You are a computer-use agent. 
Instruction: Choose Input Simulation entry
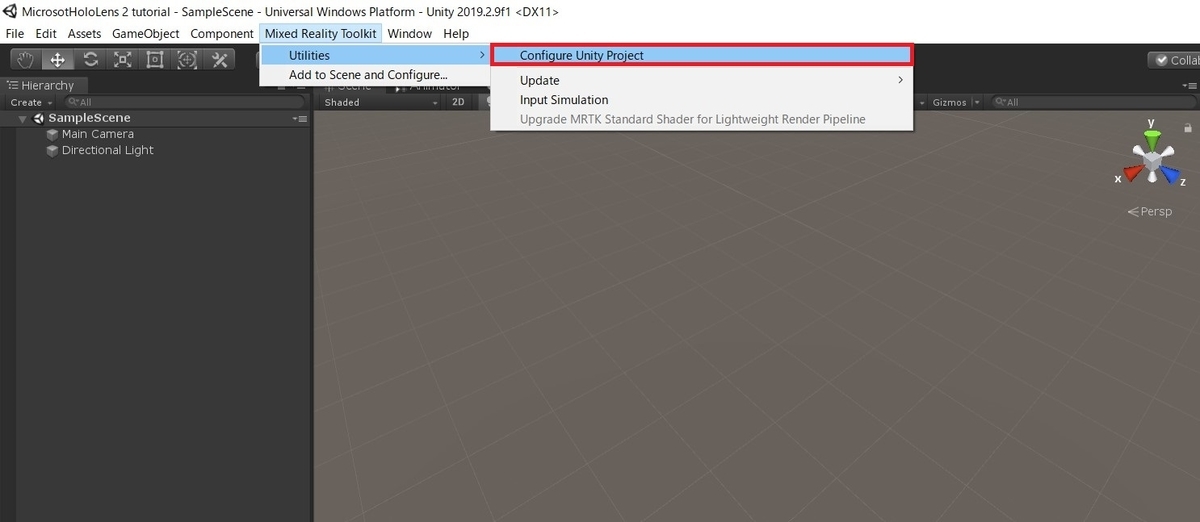(x=701, y=99)
